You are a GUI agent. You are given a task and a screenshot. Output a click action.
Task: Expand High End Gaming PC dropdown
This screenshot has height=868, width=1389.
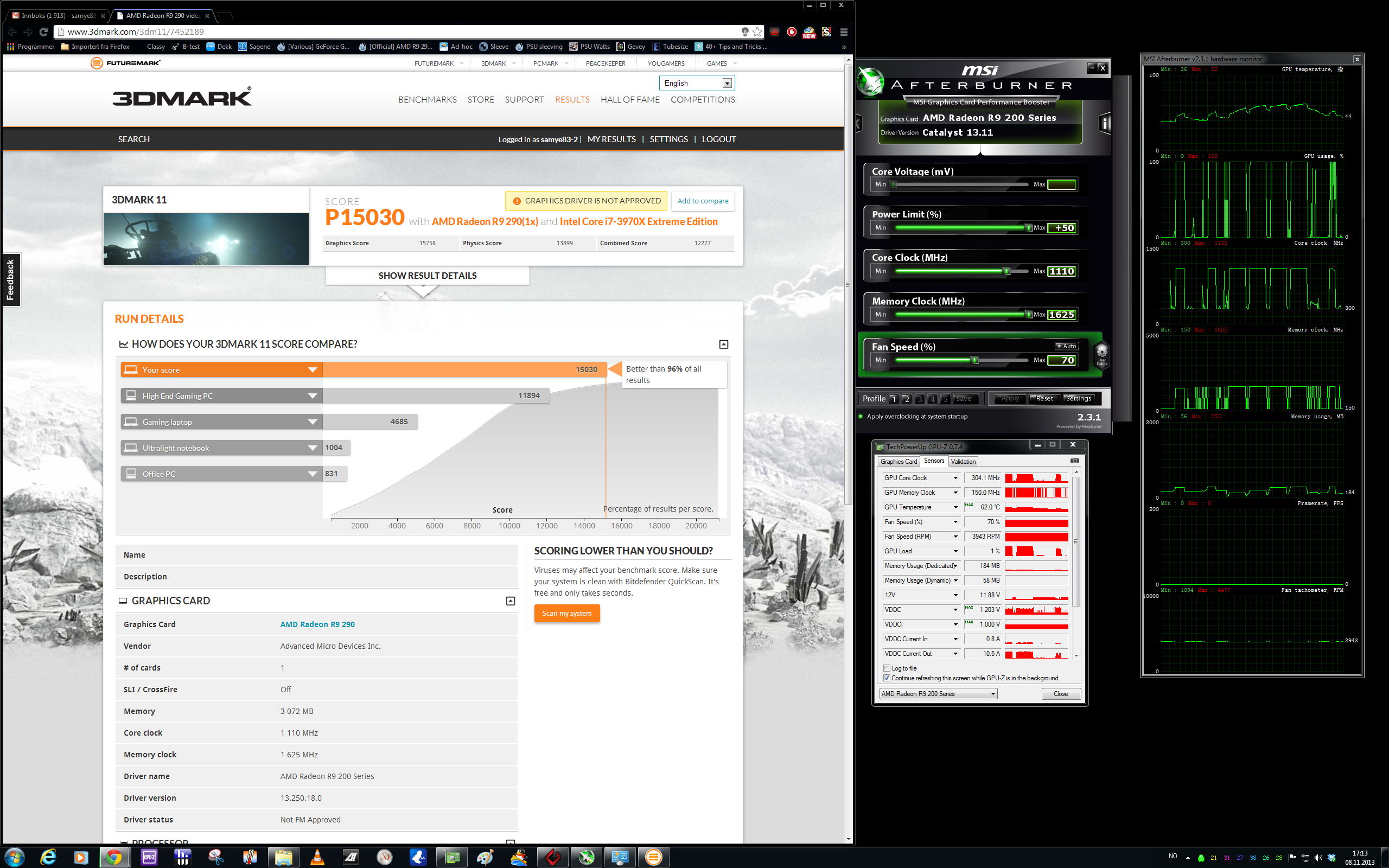pos(313,395)
